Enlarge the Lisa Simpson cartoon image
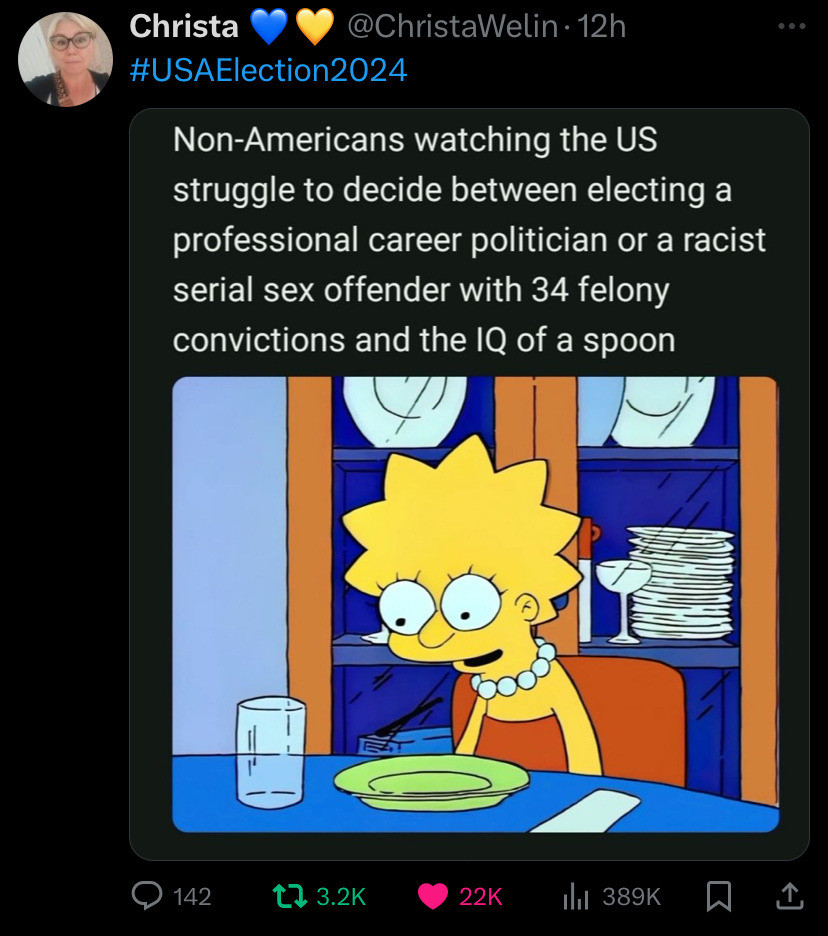The image size is (828, 936). coord(475,604)
